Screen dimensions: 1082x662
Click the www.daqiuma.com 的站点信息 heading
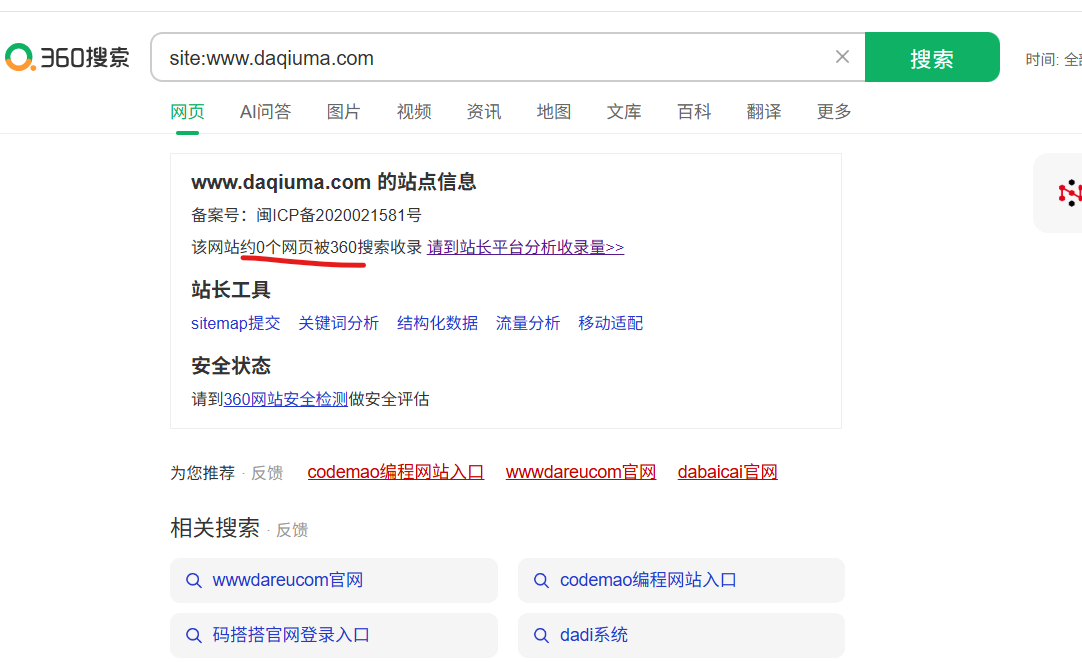334,182
